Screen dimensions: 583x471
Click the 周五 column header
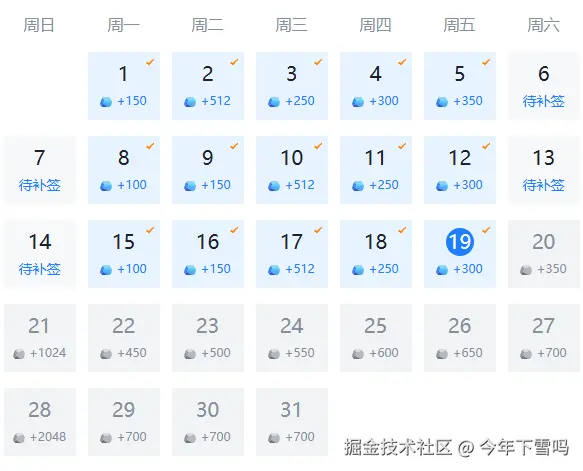click(460, 25)
